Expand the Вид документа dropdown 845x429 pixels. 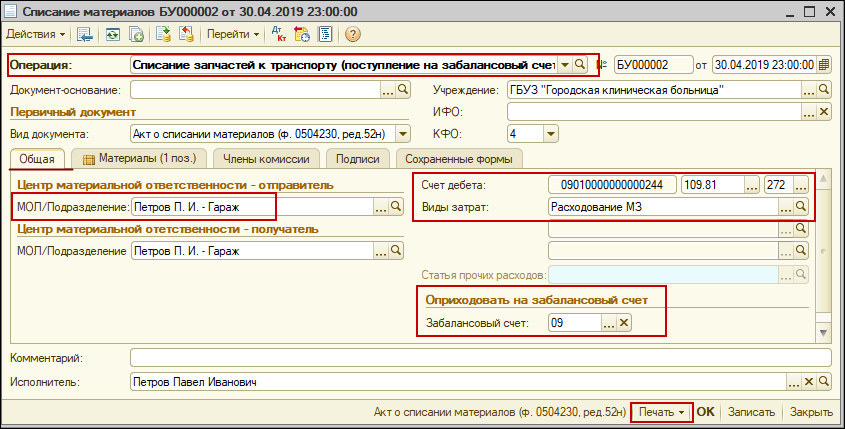click(403, 134)
